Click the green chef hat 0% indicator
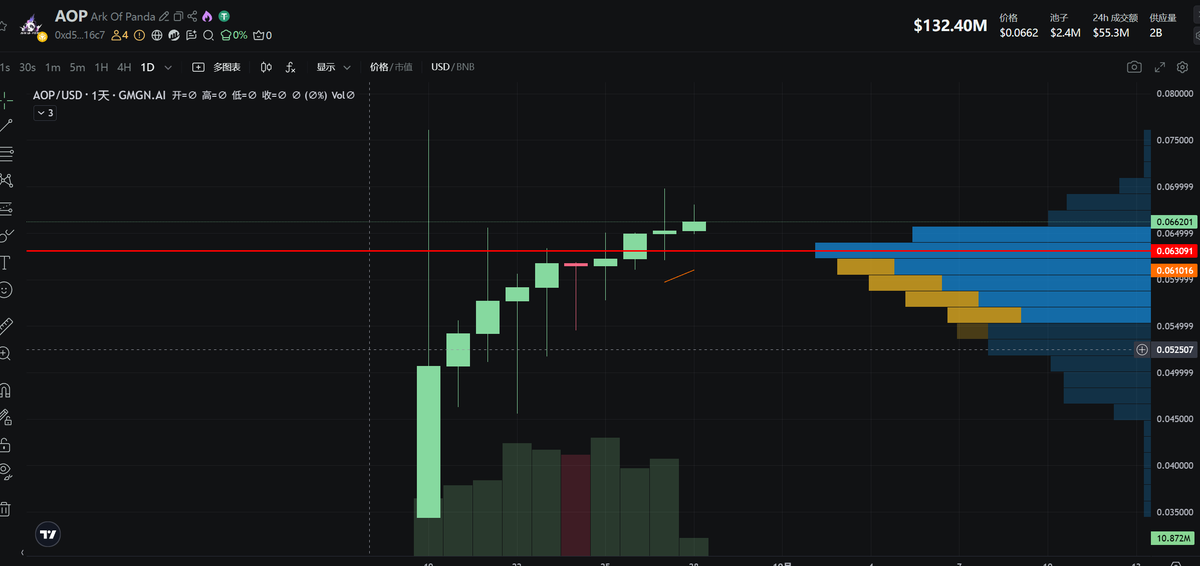 click(x=234, y=35)
